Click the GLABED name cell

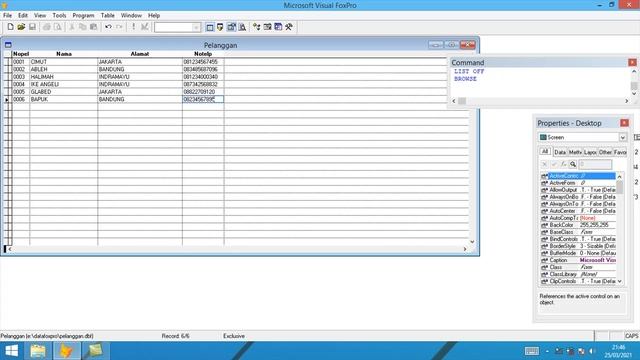pyautogui.click(x=64, y=92)
